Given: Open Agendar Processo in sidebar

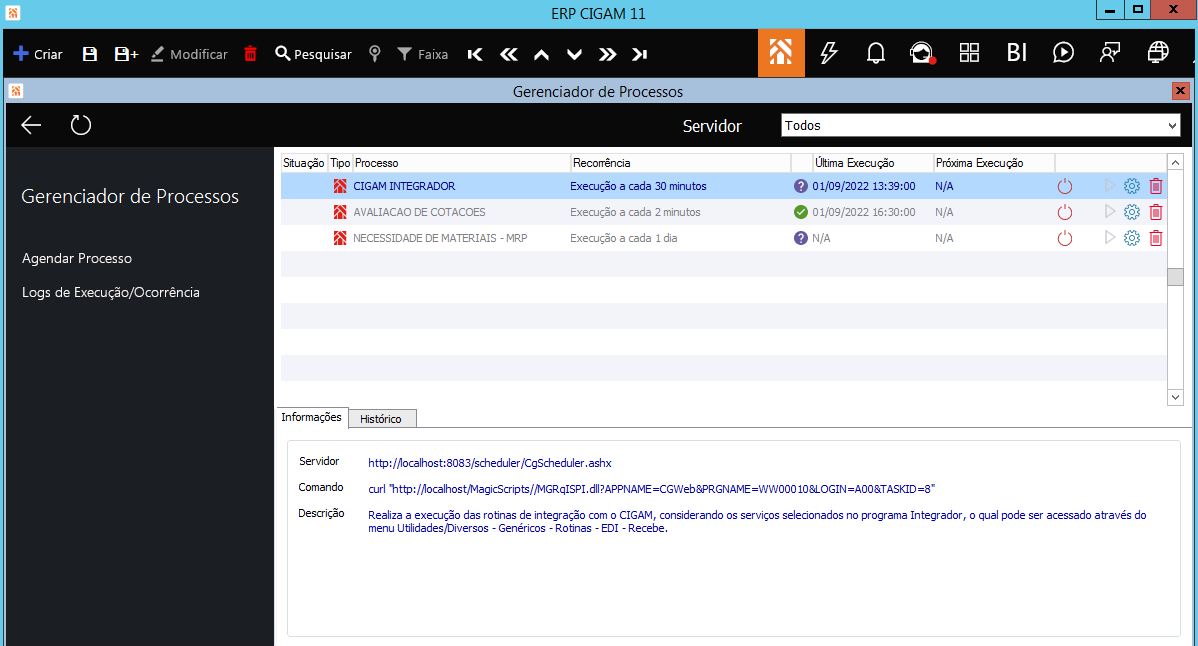Looking at the screenshot, I should tap(77, 258).
